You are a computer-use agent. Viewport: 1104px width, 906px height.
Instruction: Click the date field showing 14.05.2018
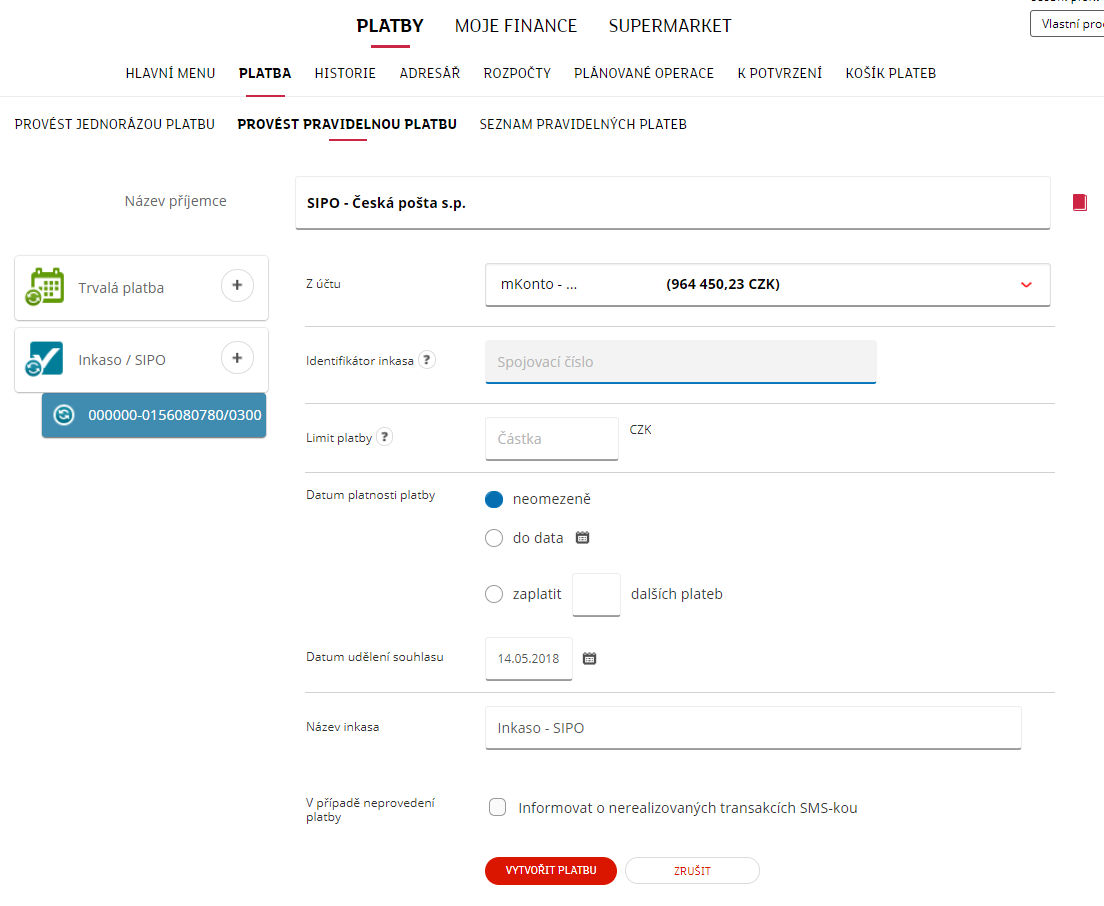(529, 658)
